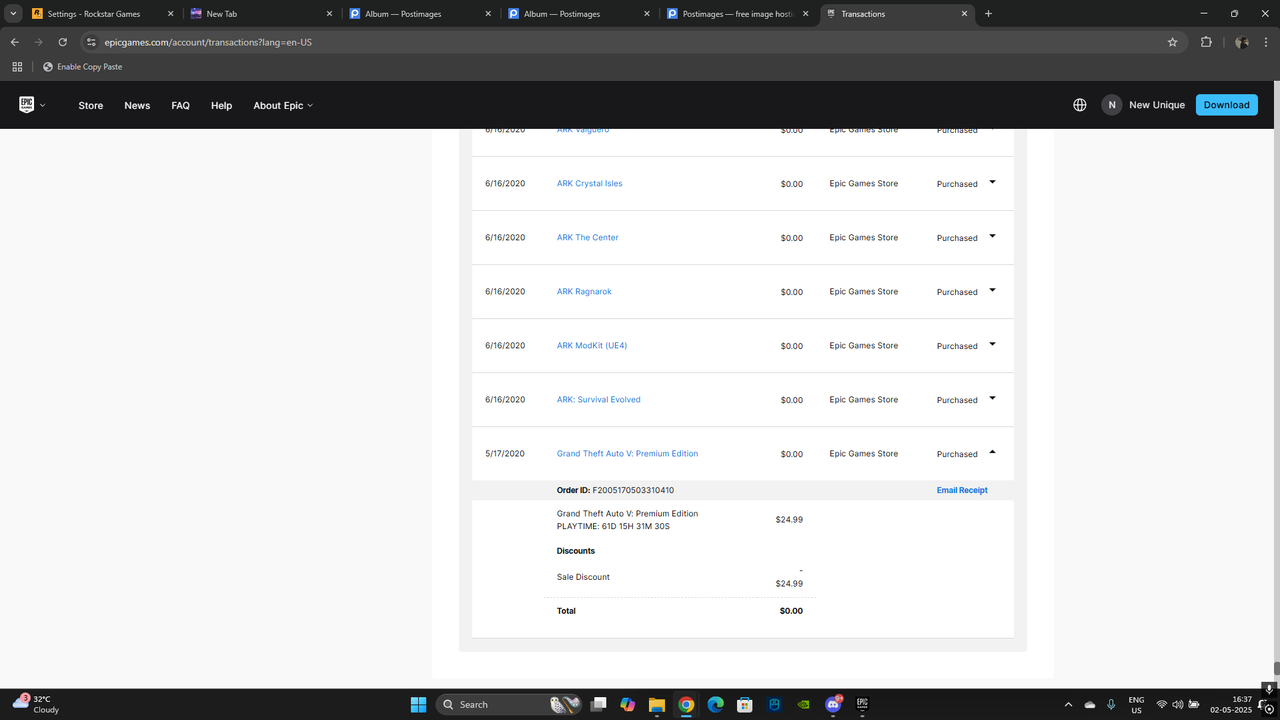Open the volume tray icon
This screenshot has height=720, width=1280.
[1178, 704]
